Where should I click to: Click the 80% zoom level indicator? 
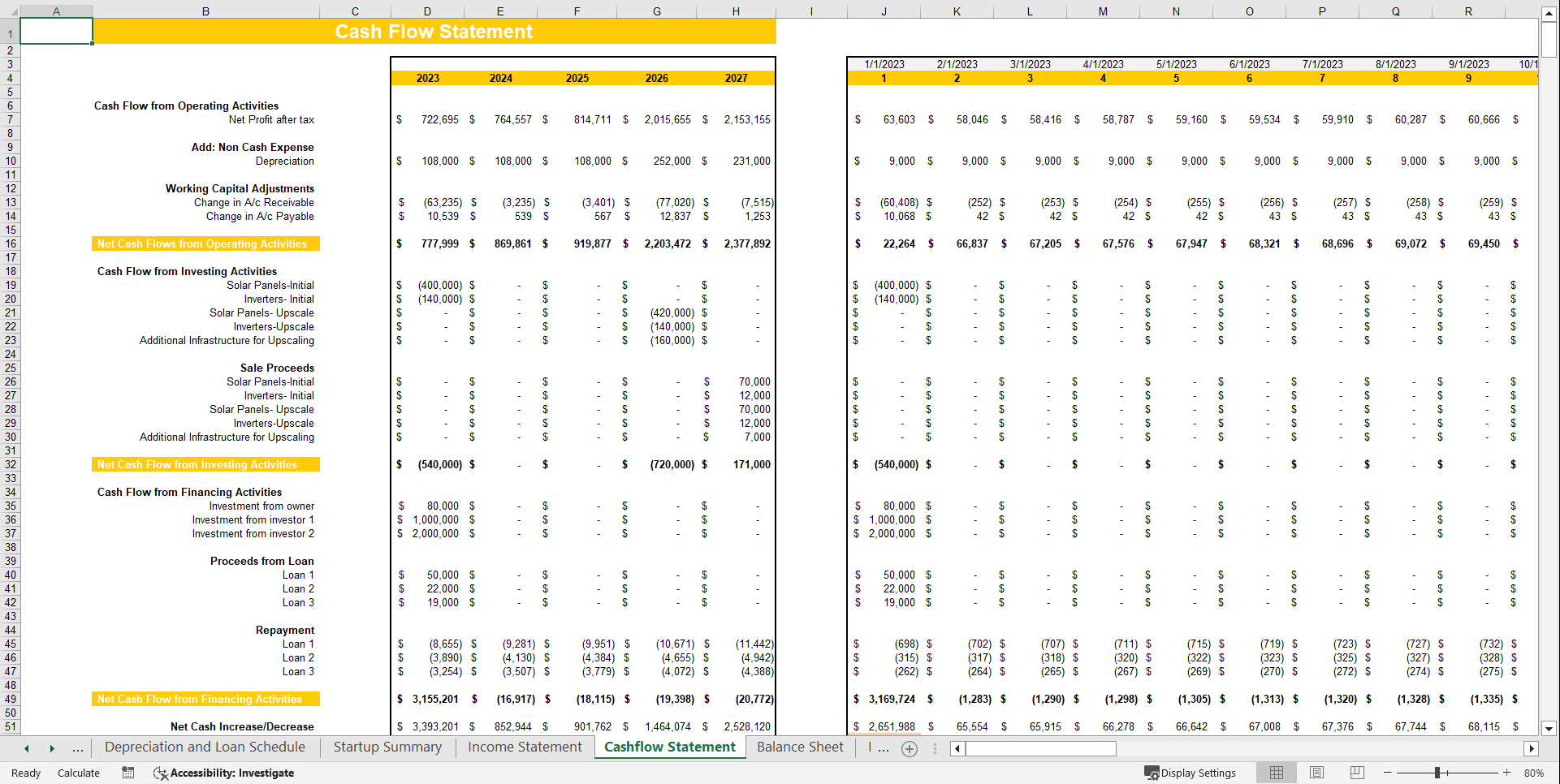(1535, 773)
